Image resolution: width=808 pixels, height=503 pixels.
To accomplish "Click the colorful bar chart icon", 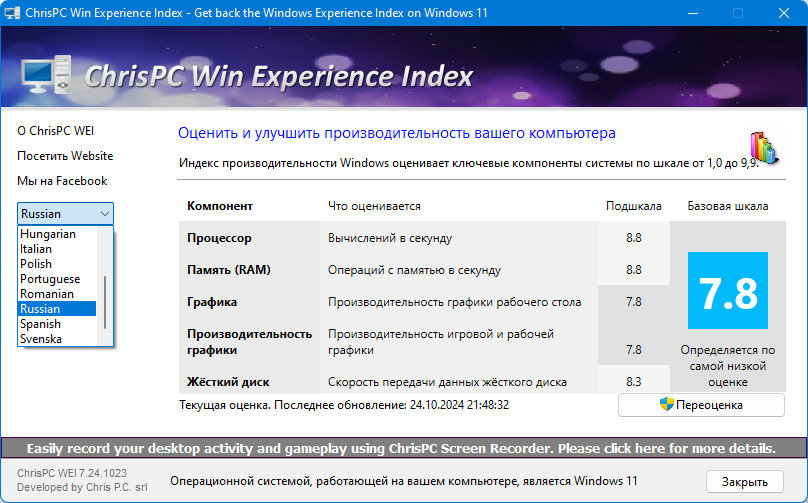I will tap(764, 148).
